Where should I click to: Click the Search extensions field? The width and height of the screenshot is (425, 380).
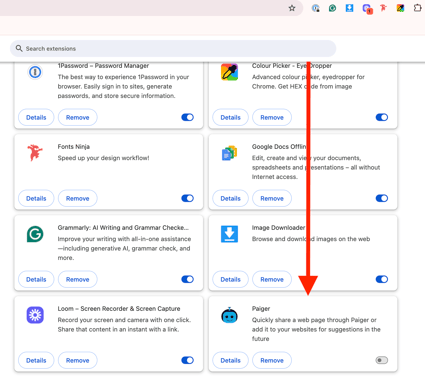click(173, 49)
